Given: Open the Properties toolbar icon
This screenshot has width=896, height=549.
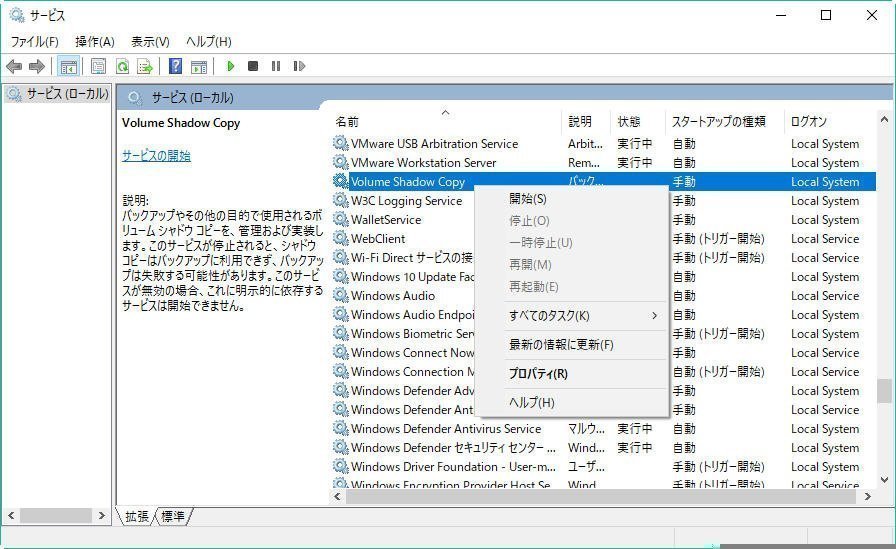Looking at the screenshot, I should pyautogui.click(x=98, y=66).
